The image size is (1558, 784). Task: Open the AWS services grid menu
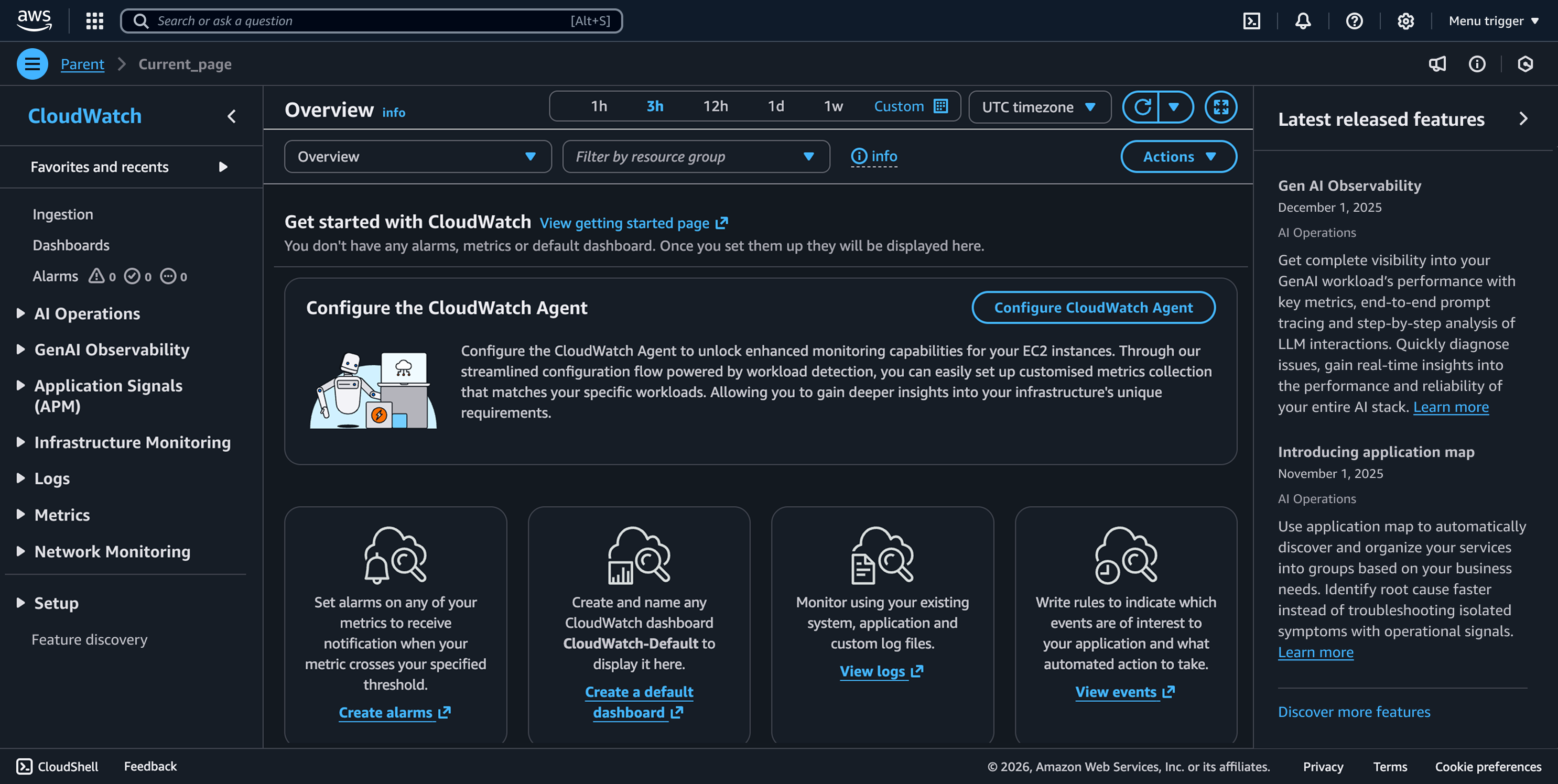(94, 20)
